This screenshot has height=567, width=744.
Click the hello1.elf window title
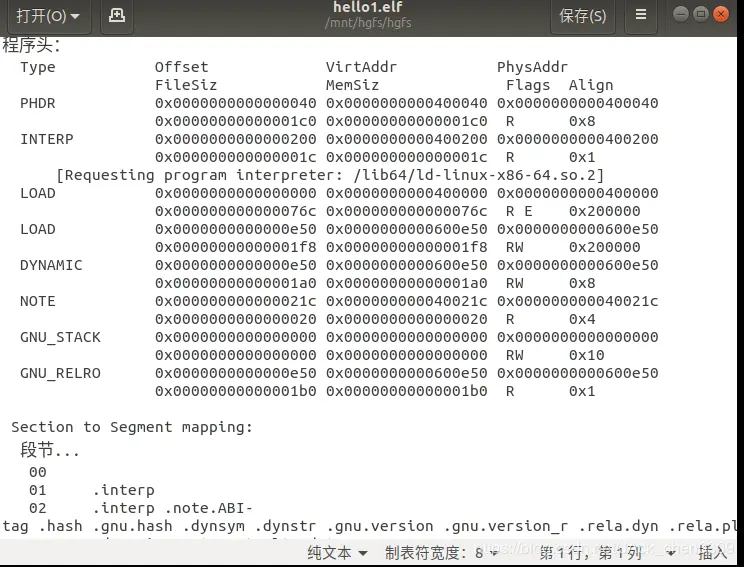368,7
